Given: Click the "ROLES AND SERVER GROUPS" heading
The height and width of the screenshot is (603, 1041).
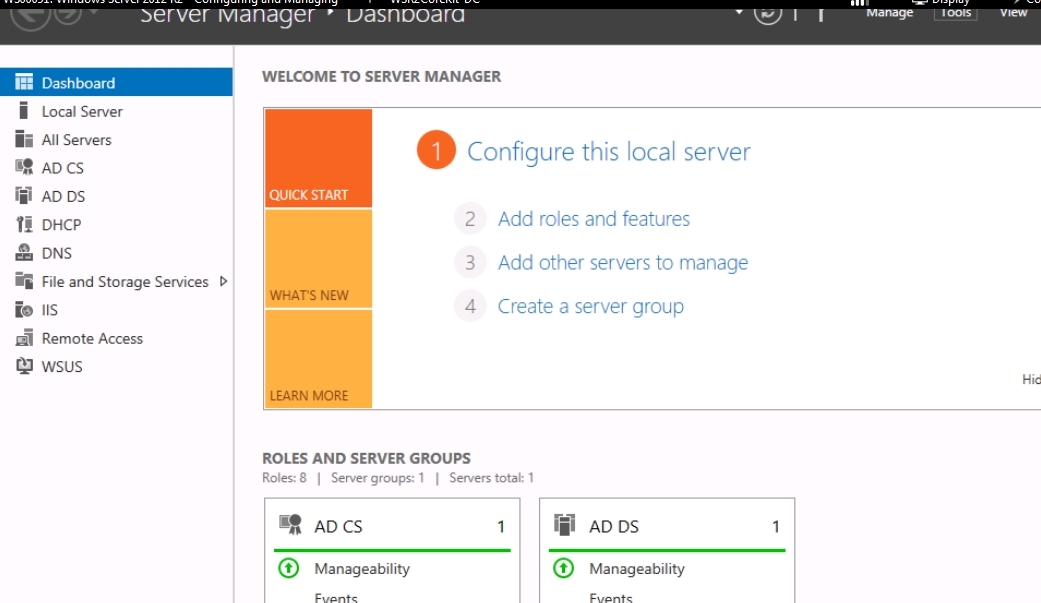Looking at the screenshot, I should 366,458.
